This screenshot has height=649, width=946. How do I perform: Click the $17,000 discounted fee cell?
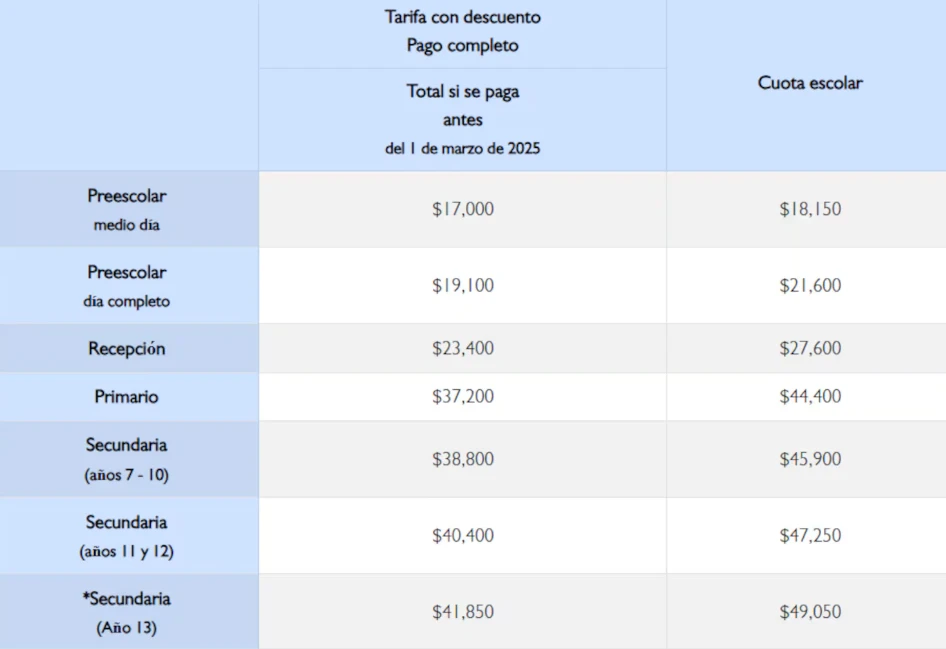click(x=463, y=209)
